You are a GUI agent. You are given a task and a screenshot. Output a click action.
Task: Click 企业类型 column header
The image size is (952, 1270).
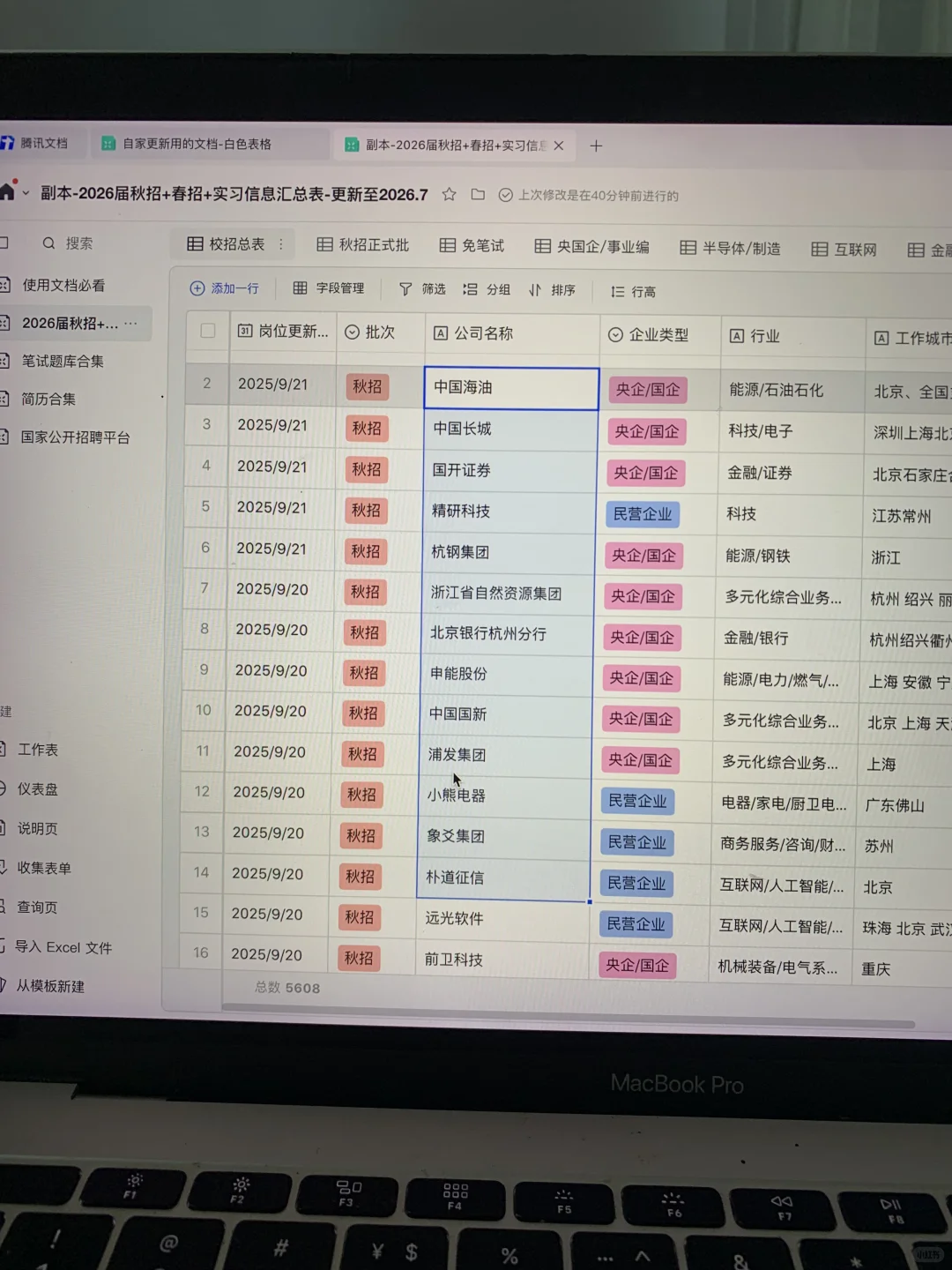tap(660, 335)
